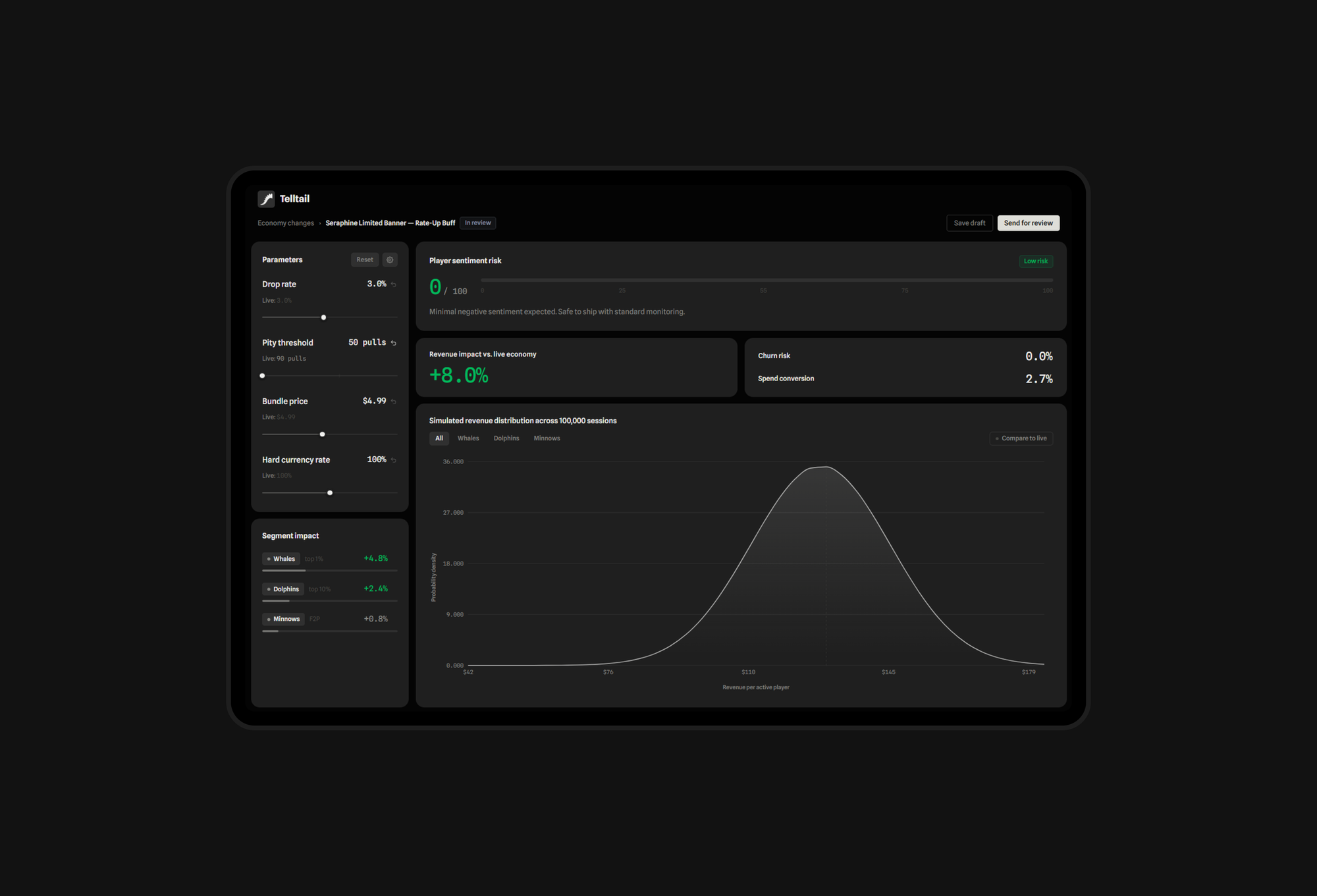Image resolution: width=1317 pixels, height=896 pixels.
Task: Click the Player sentiment risk progress bar
Action: point(766,280)
